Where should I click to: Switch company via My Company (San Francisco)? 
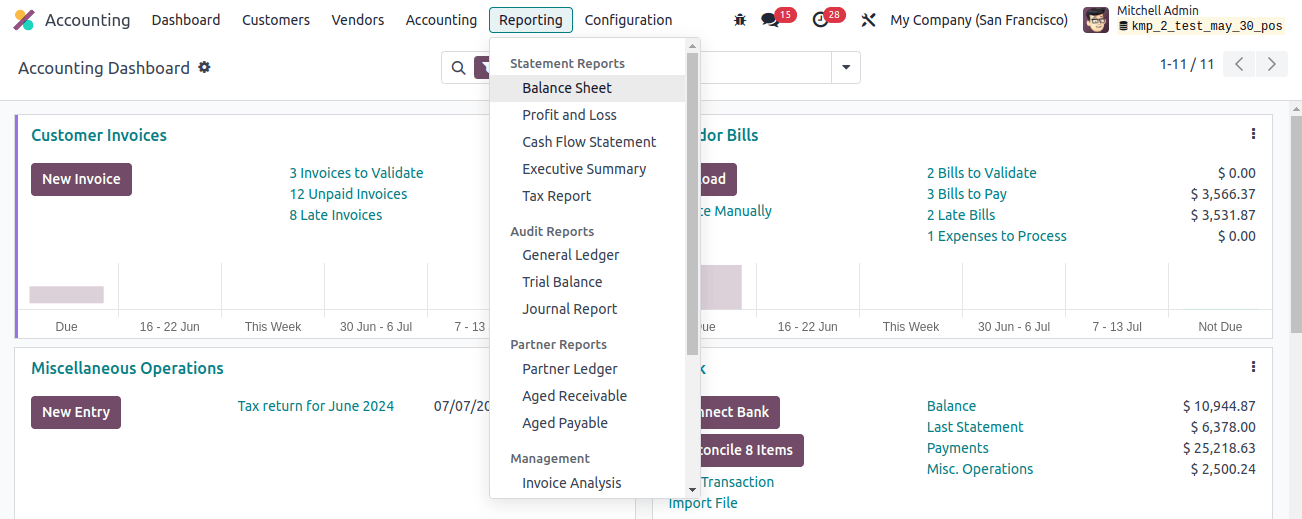(979, 20)
